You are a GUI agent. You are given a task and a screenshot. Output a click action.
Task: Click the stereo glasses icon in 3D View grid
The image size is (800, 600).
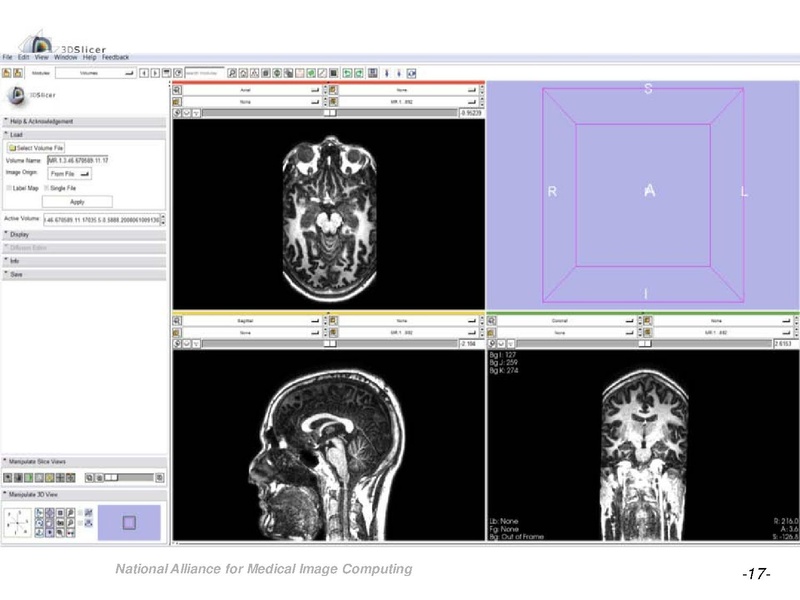(70, 533)
